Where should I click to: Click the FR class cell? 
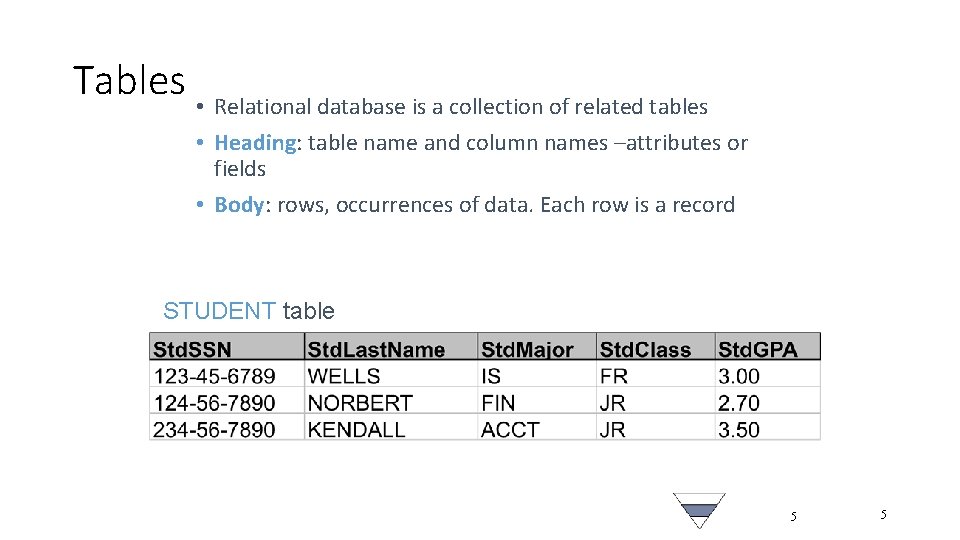pos(613,376)
